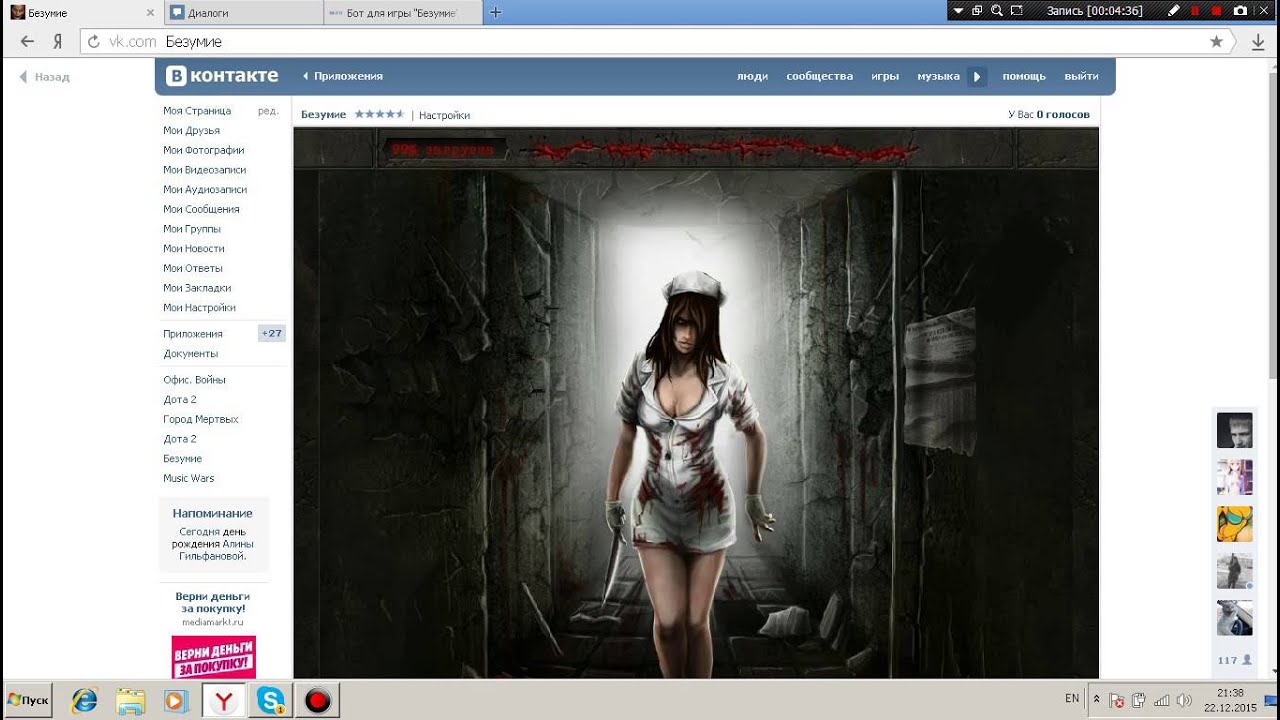Image resolution: width=1280 pixels, height=720 pixels.
Task: Open the сообщества header menu
Action: (x=819, y=76)
